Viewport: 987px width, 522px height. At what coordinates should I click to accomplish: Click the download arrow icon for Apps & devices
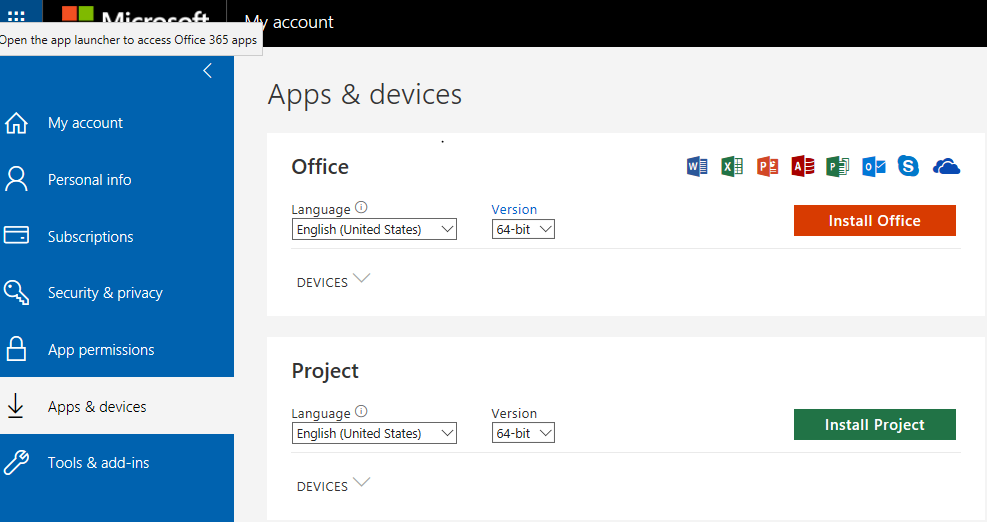coord(15,406)
